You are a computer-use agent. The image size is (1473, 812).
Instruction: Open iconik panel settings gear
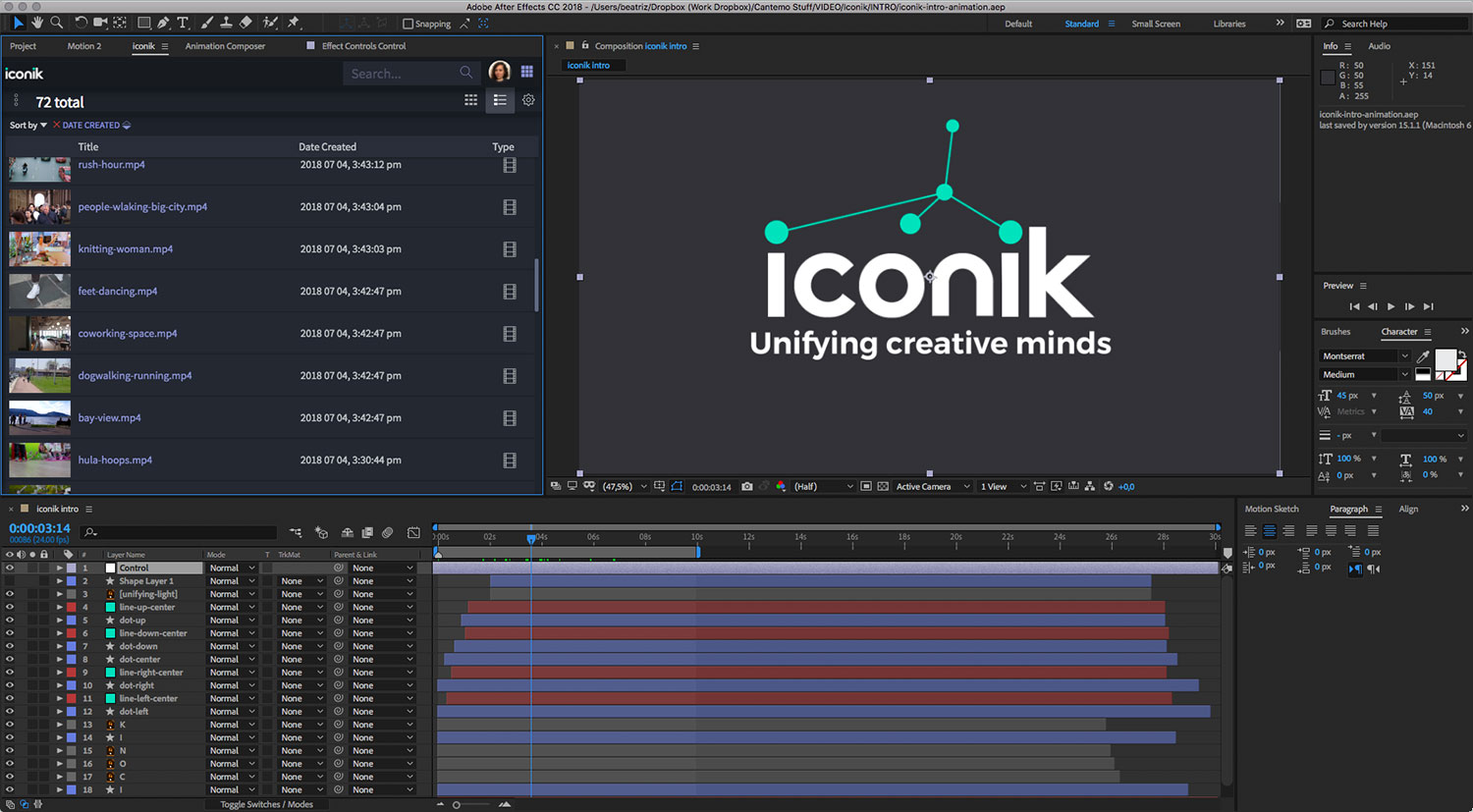click(528, 100)
